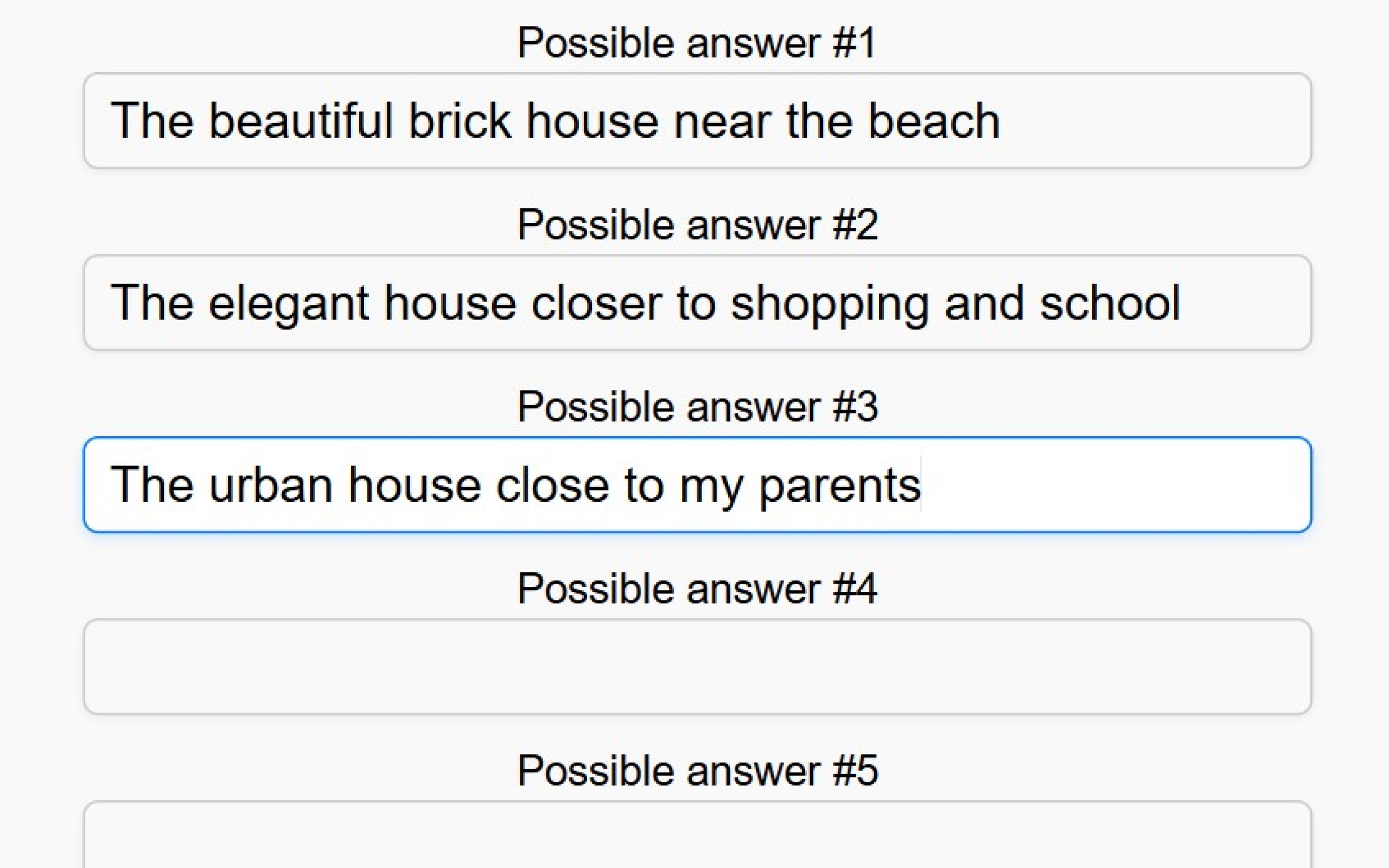Viewport: 1389px width, 868px height.
Task: Click the "Possible answer #3" label
Action: [697, 407]
